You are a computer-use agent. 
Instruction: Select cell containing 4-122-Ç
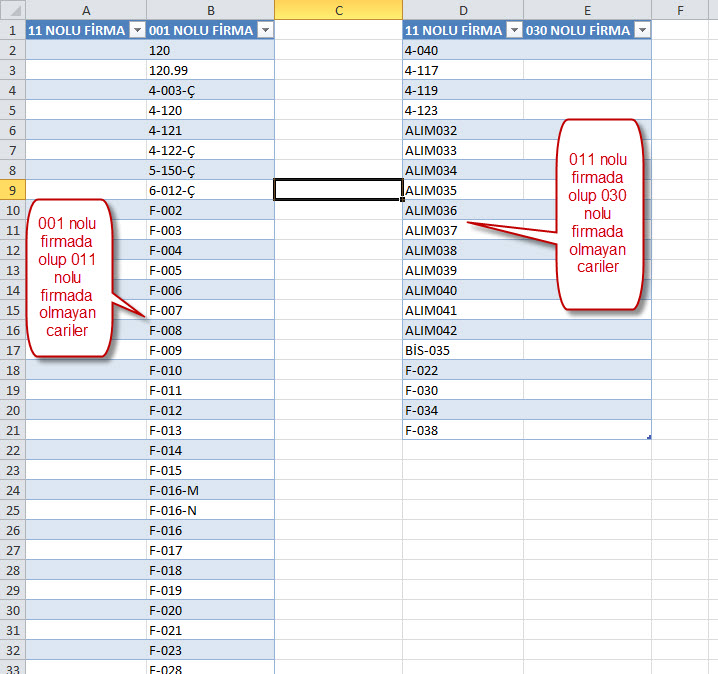pos(211,150)
